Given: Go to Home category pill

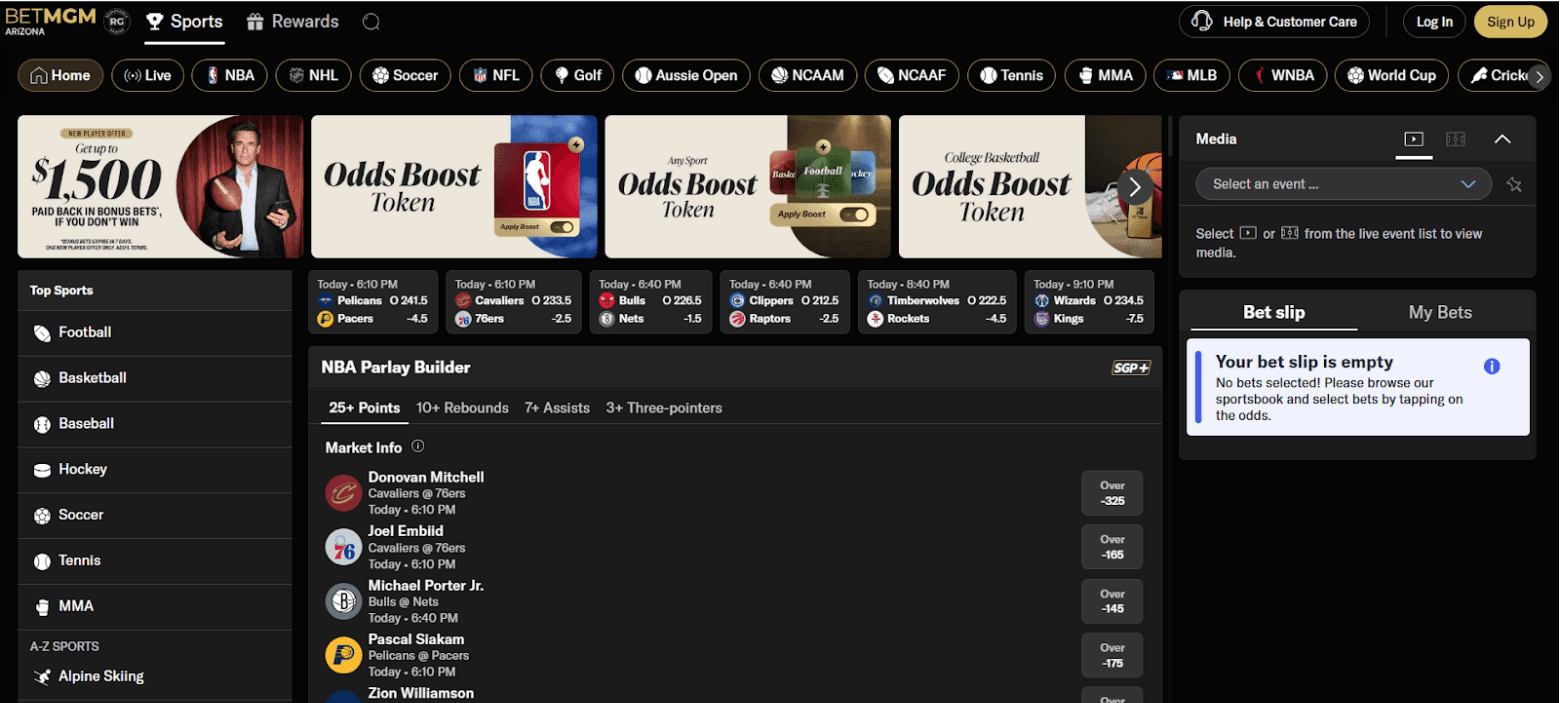Looking at the screenshot, I should (x=60, y=76).
